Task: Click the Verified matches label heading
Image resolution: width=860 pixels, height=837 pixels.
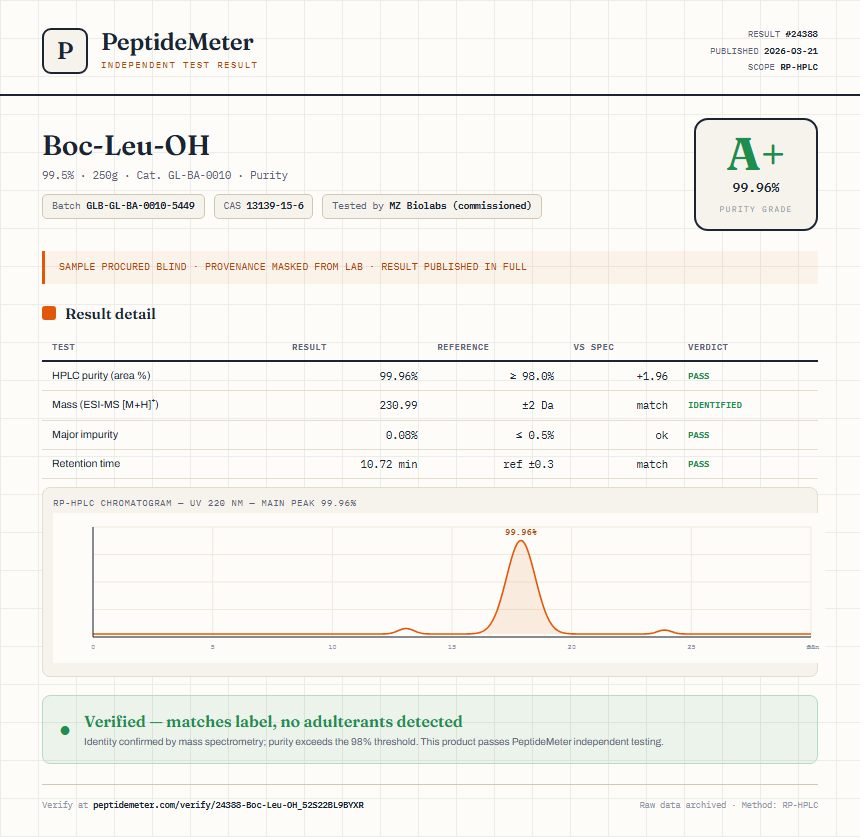Action: click(273, 721)
